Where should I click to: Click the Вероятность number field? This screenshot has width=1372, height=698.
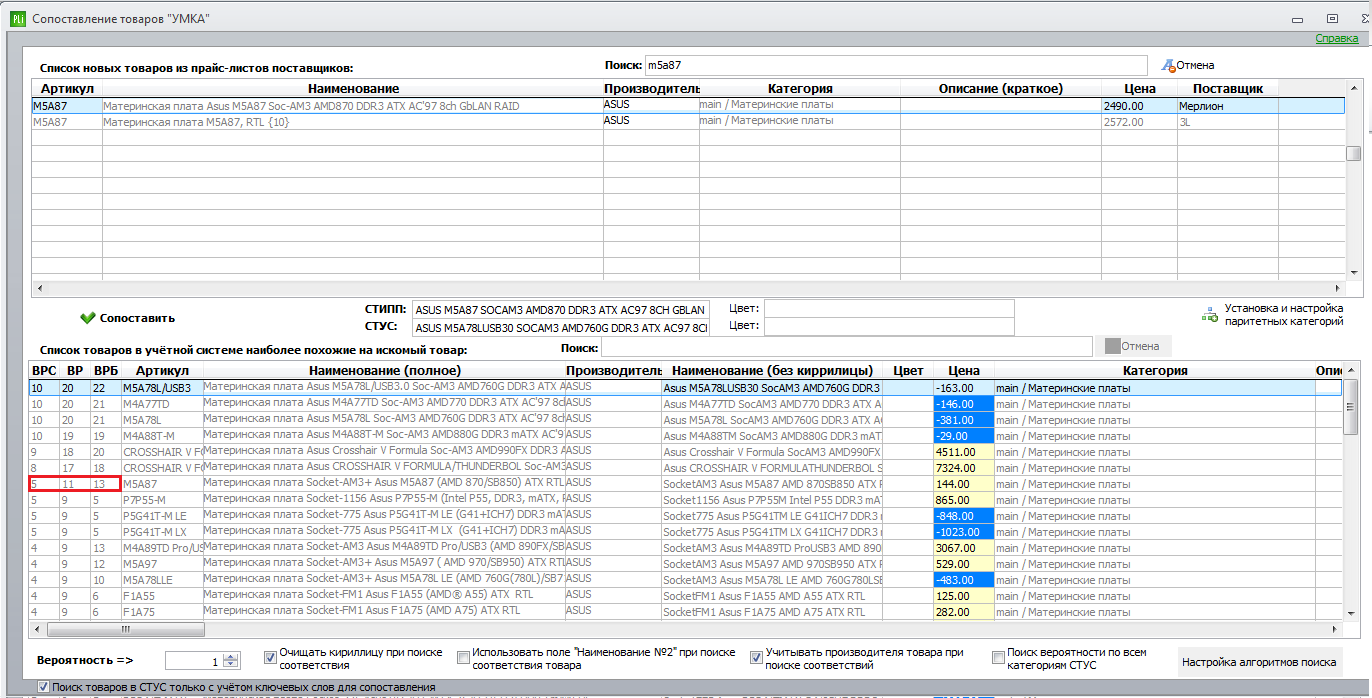(194, 660)
